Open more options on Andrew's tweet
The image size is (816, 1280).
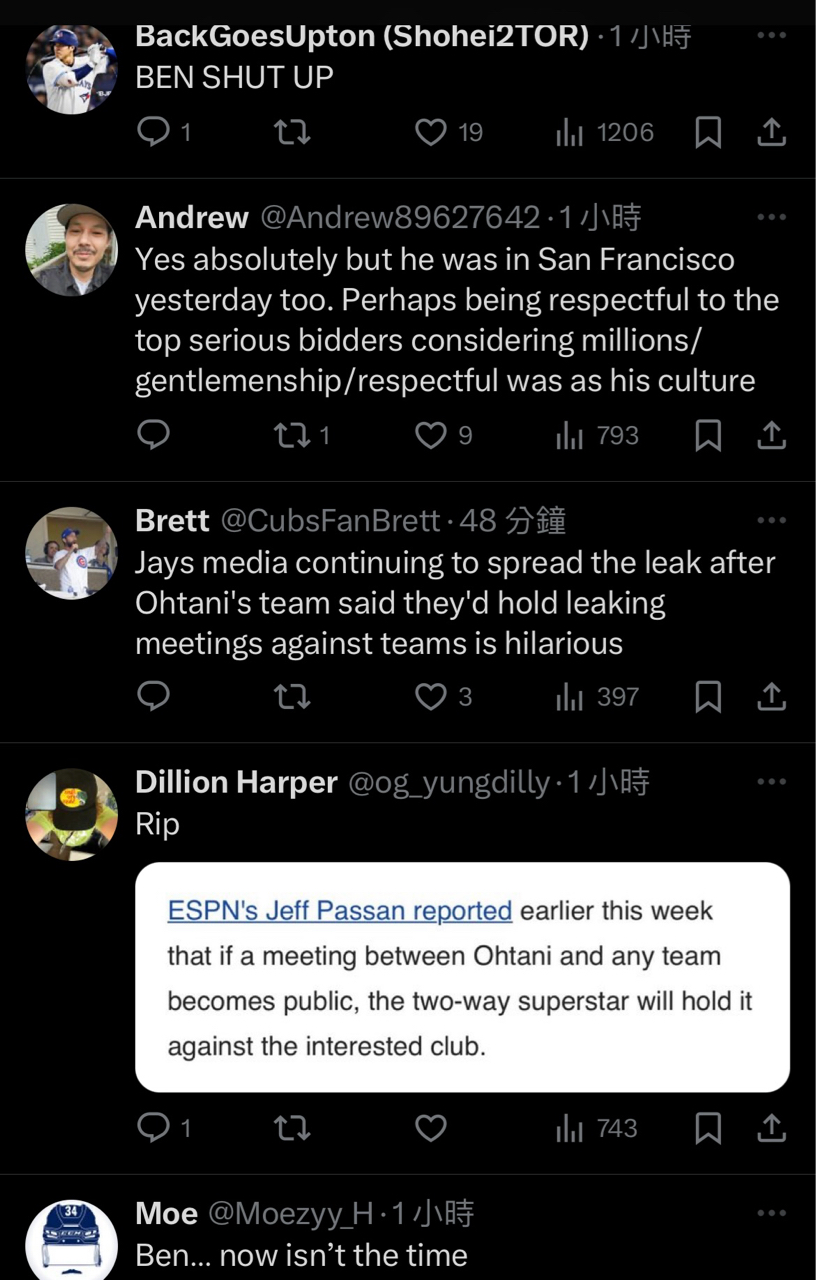[771, 217]
